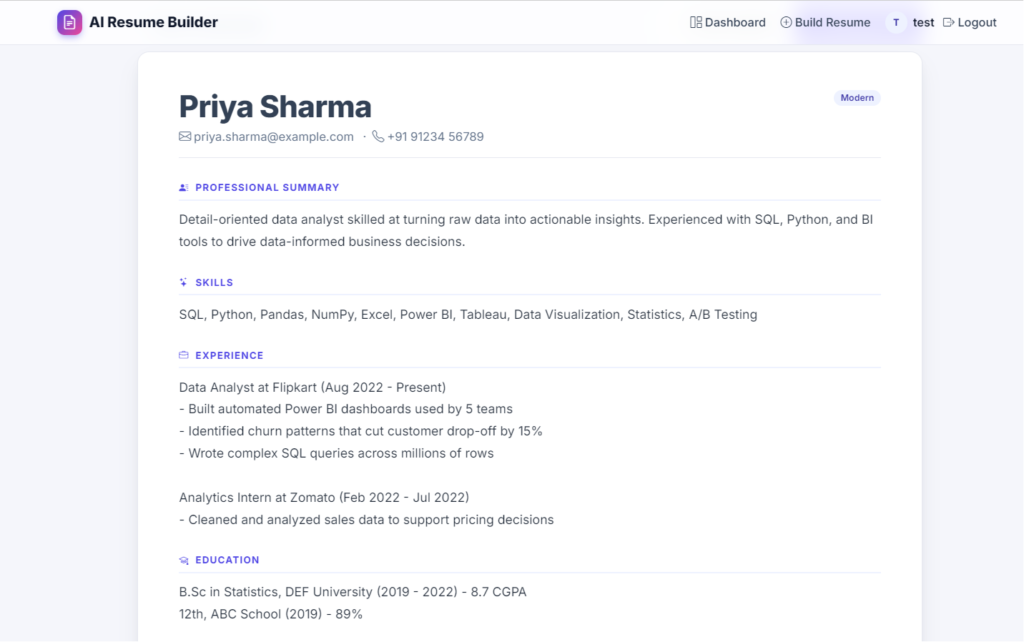This screenshot has width=1024, height=642.
Task: Click the test username label
Action: point(923,22)
